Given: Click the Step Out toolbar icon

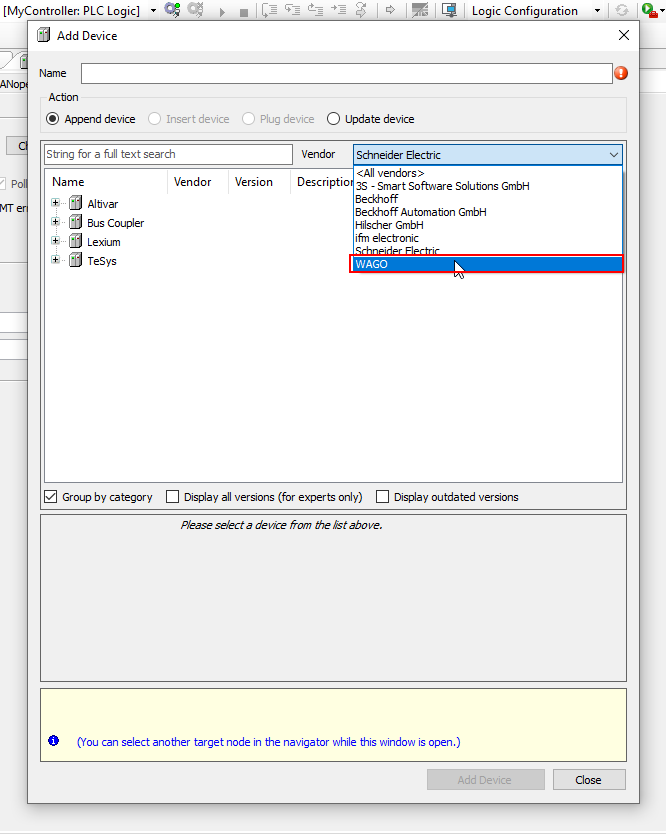Looking at the screenshot, I should 315,10.
